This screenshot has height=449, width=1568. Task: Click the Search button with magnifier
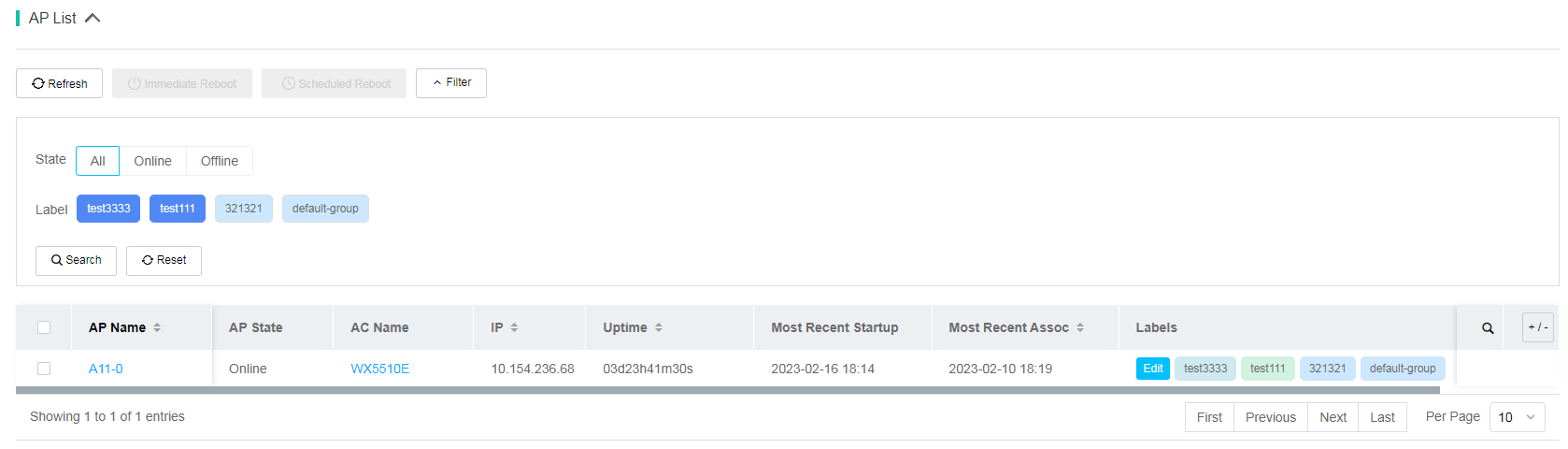pyautogui.click(x=76, y=260)
